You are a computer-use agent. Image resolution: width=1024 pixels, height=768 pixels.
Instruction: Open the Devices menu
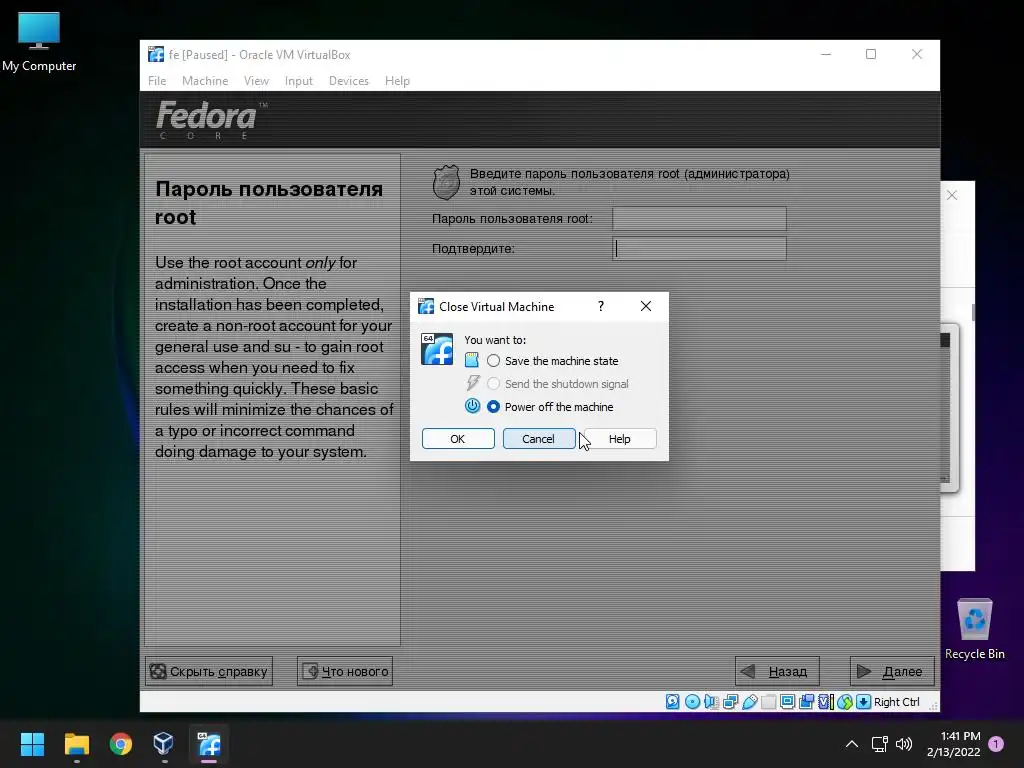click(349, 81)
